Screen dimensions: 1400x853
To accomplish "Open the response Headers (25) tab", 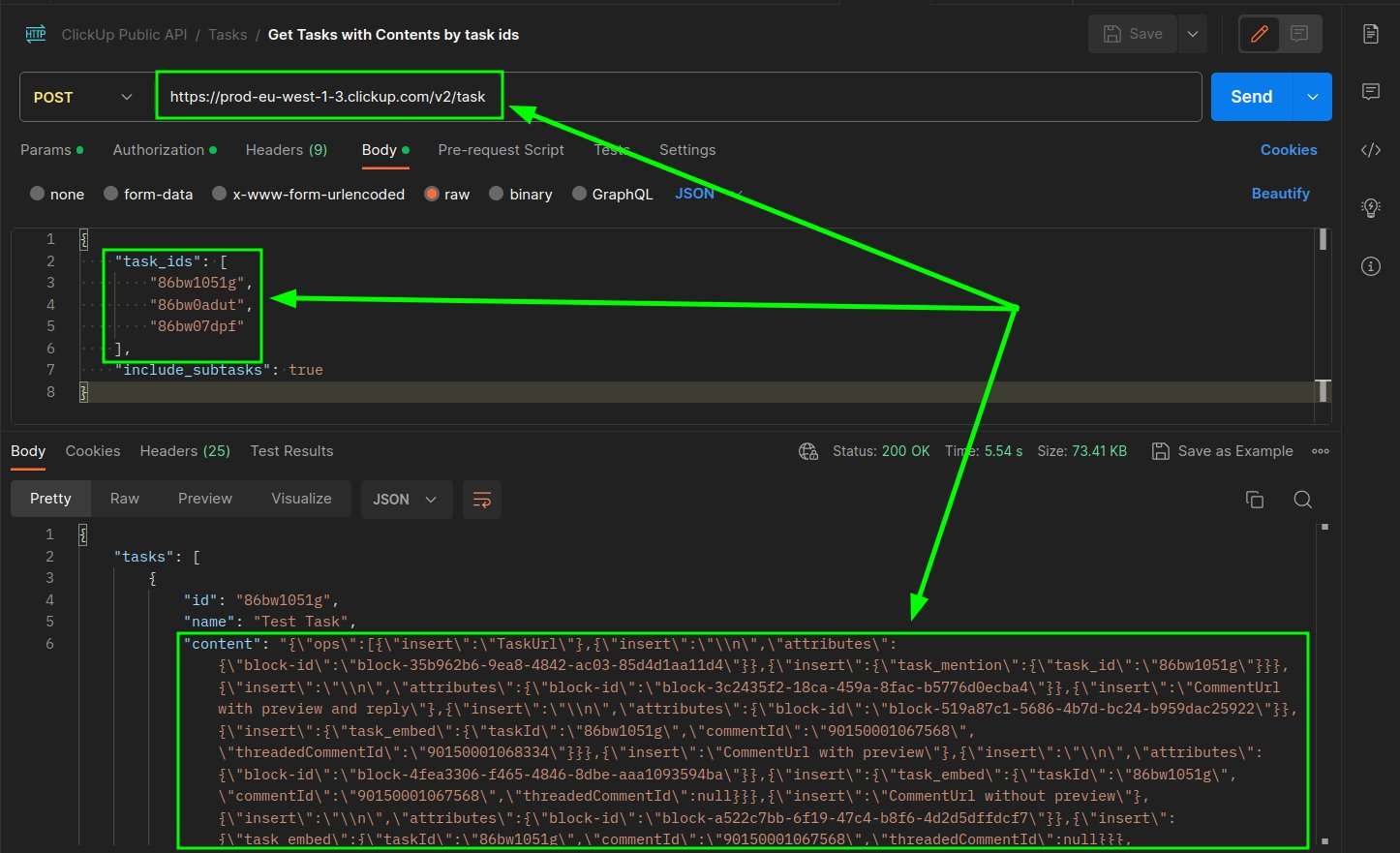I will (185, 451).
